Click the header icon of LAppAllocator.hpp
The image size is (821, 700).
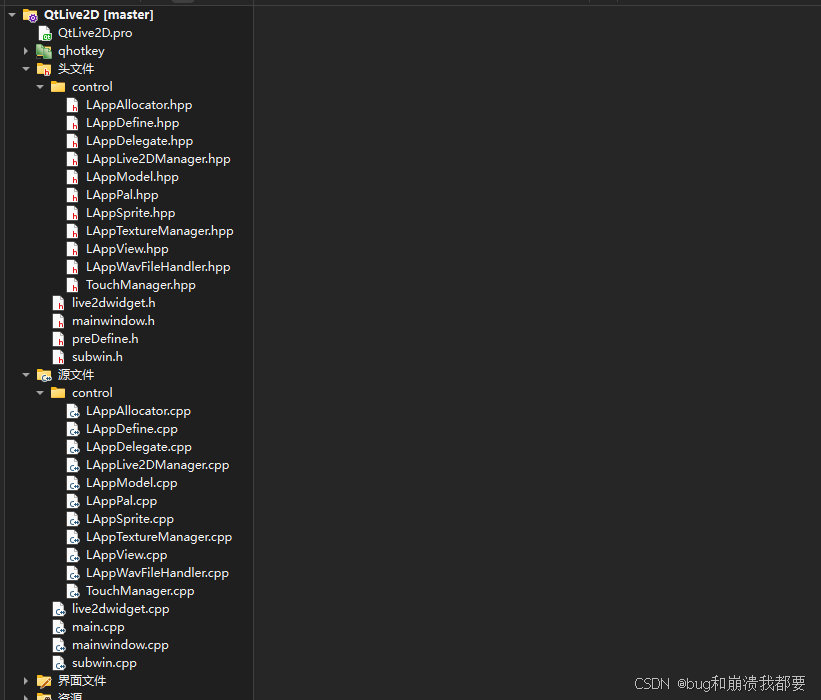73,105
